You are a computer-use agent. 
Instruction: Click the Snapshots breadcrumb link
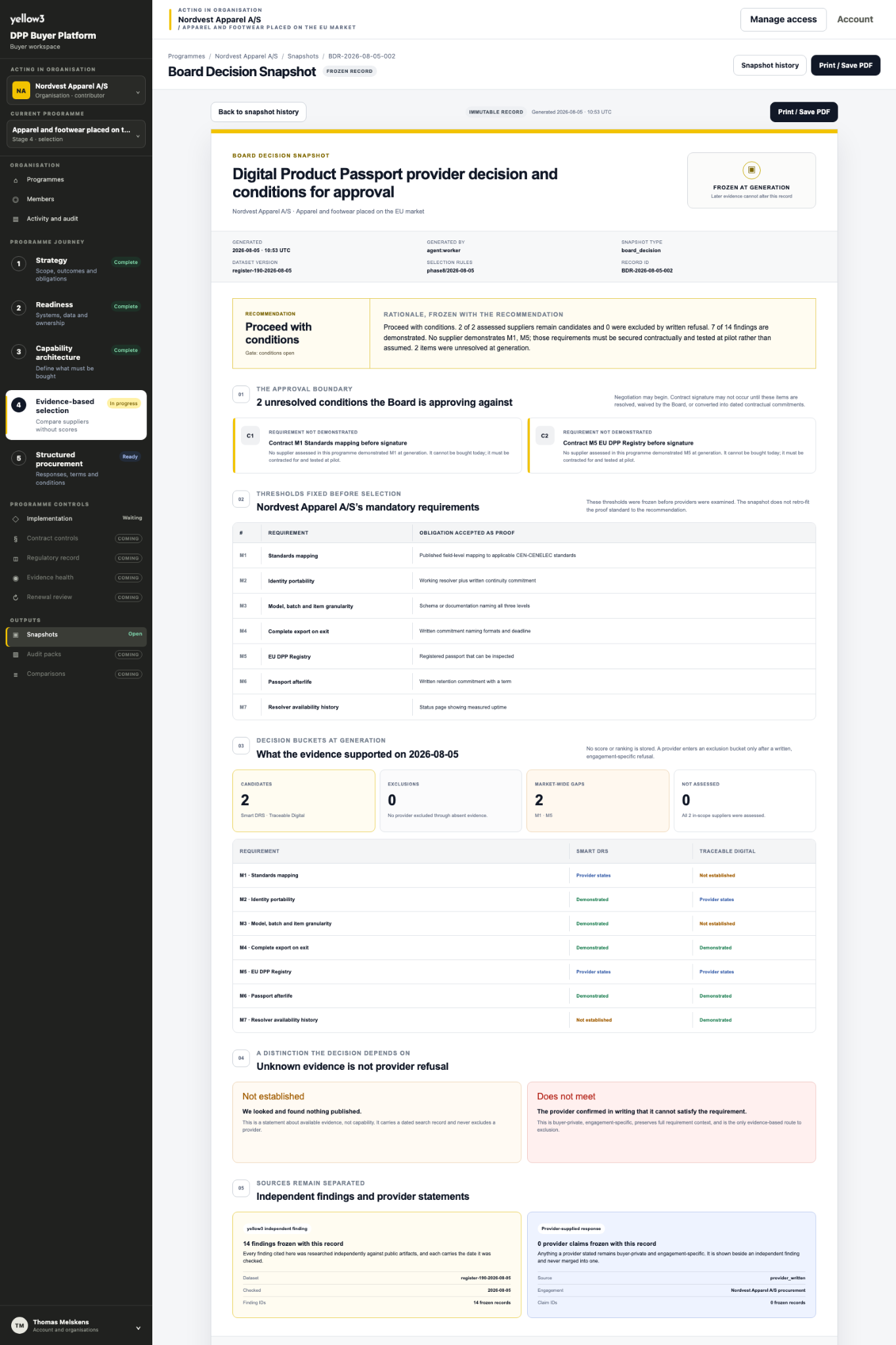pos(303,56)
